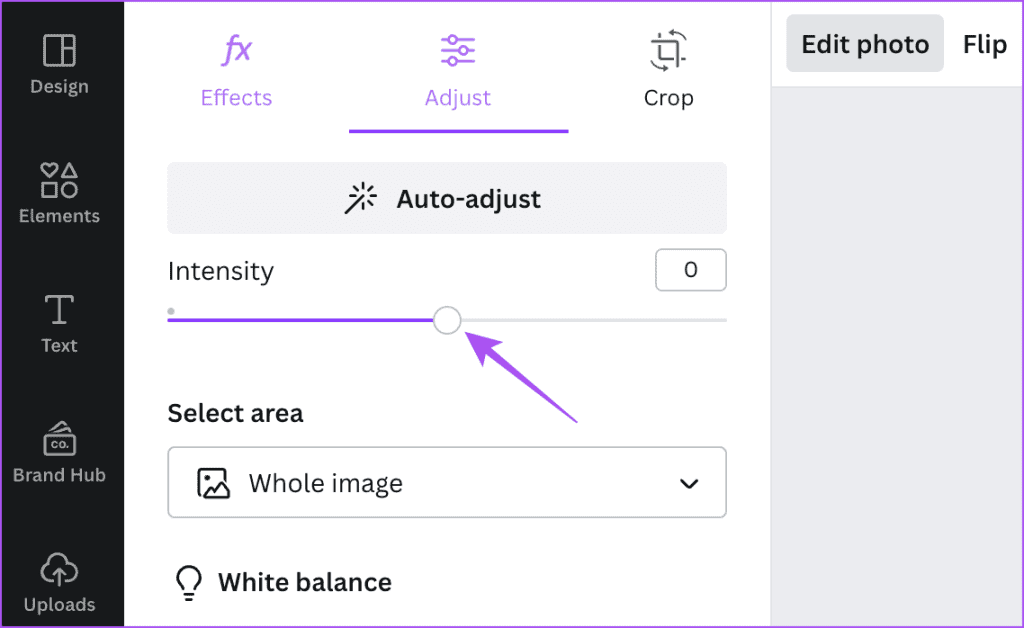Expand the Whole image selection menu
1024x628 pixels.
[447, 483]
